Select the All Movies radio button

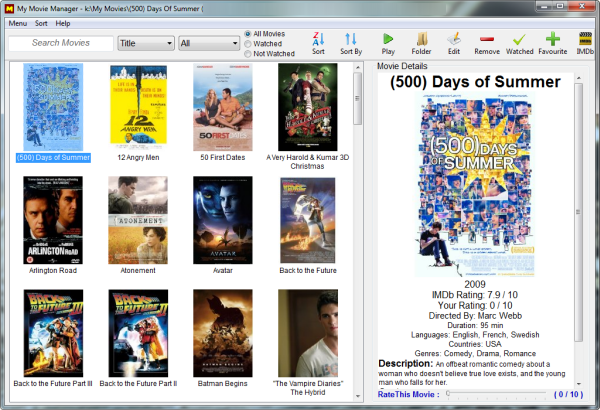pyautogui.click(x=248, y=34)
